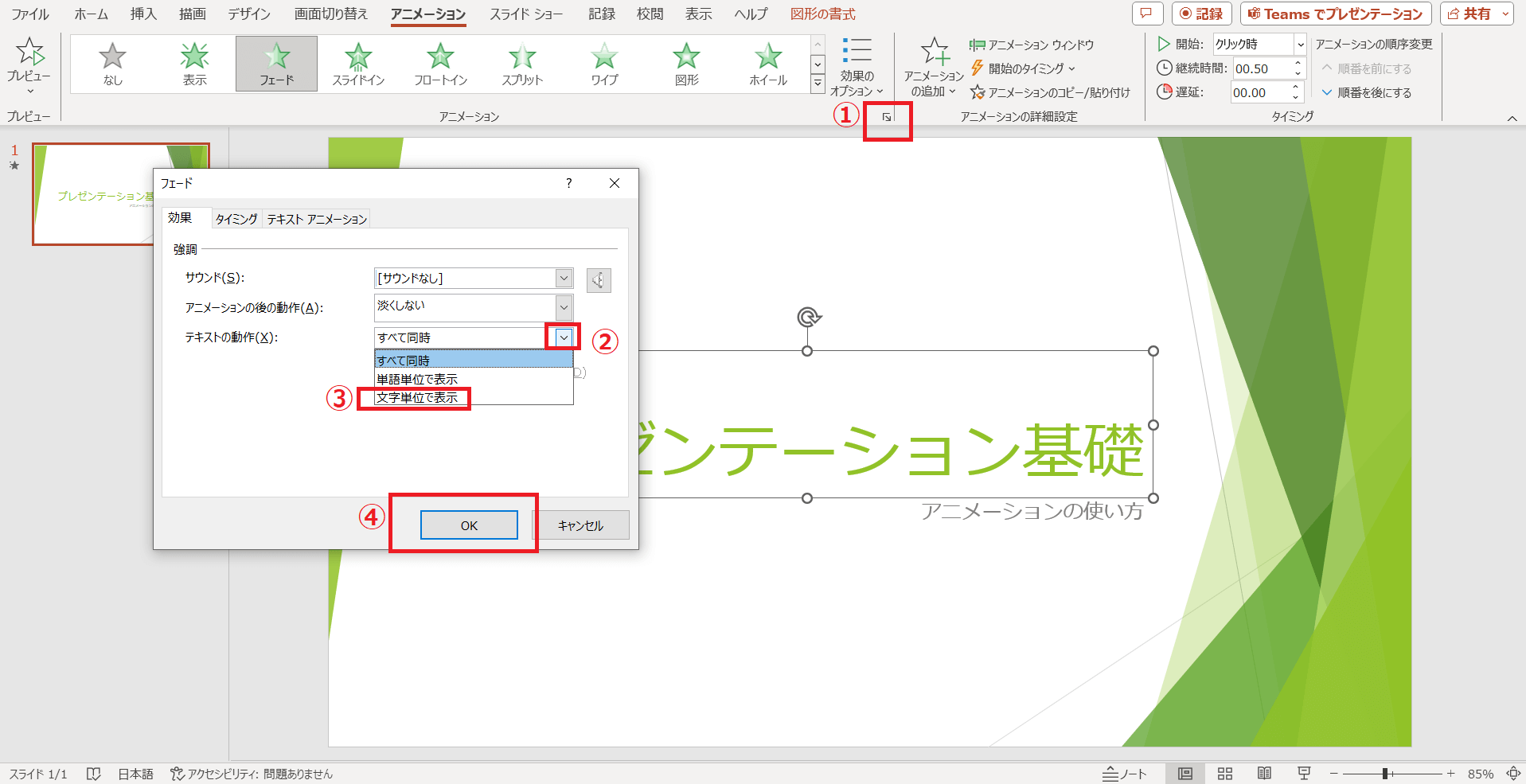Select slide 1 thumbnail
This screenshot has height=784, width=1526.
point(121,194)
